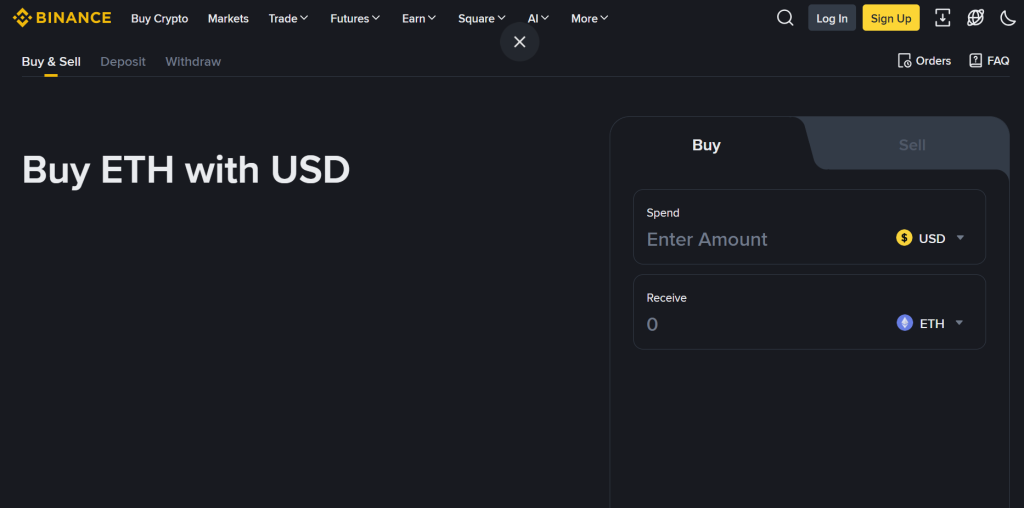
Task: Expand the USD currency dropdown
Action: pyautogui.click(x=931, y=238)
